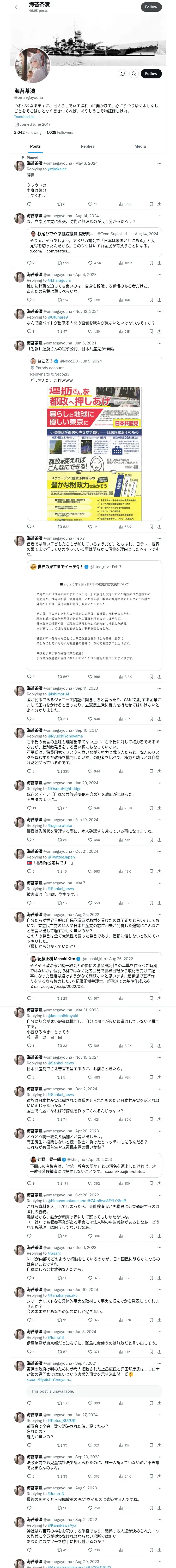176x1568 pixels.
Task: Open the 1,029 Followers list
Action: (x=59, y=132)
